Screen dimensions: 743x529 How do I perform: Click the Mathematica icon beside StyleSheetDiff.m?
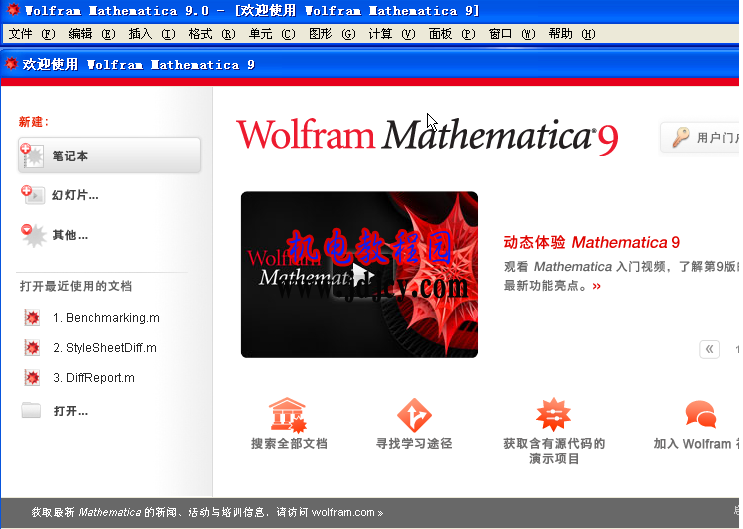(32, 347)
